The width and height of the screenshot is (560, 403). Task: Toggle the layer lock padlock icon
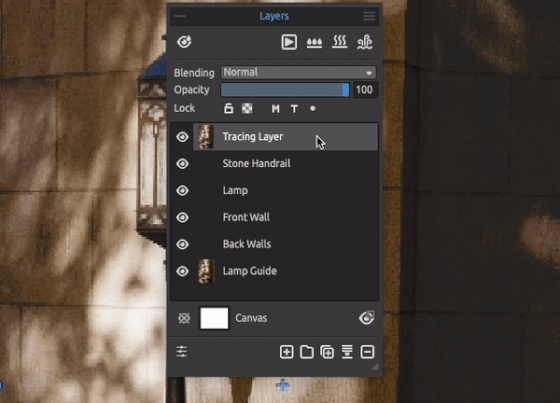point(229,108)
